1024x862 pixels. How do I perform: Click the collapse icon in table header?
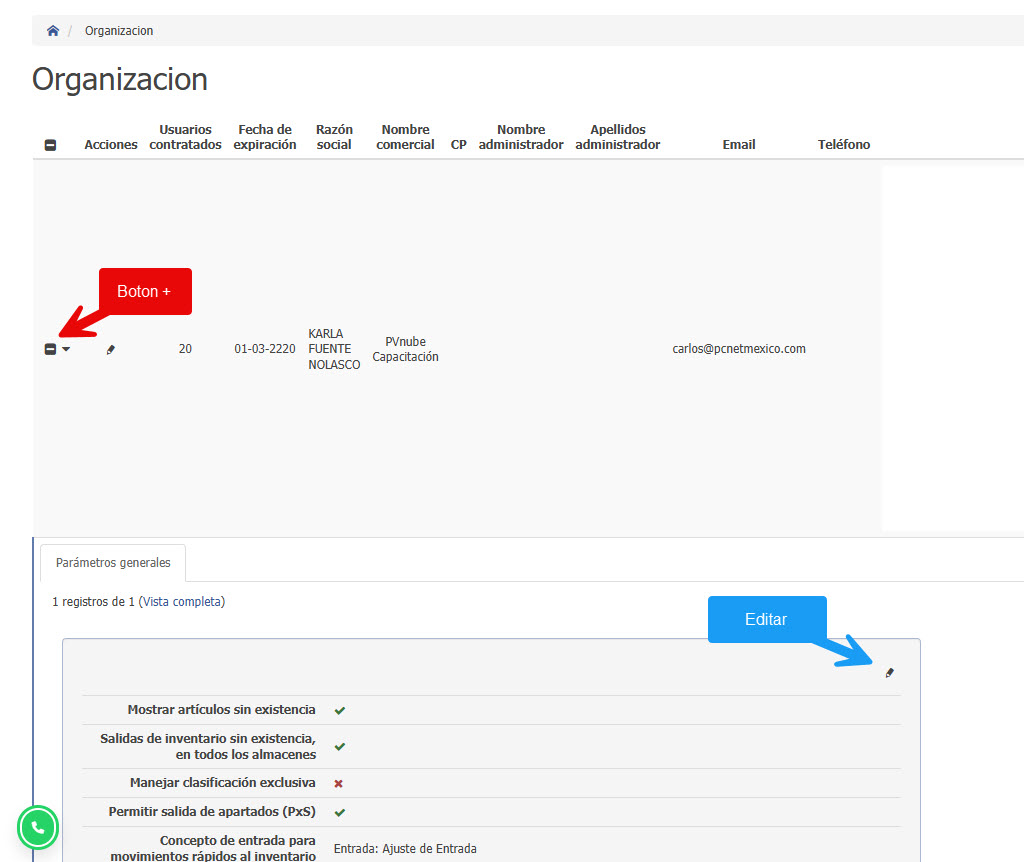pyautogui.click(x=49, y=145)
